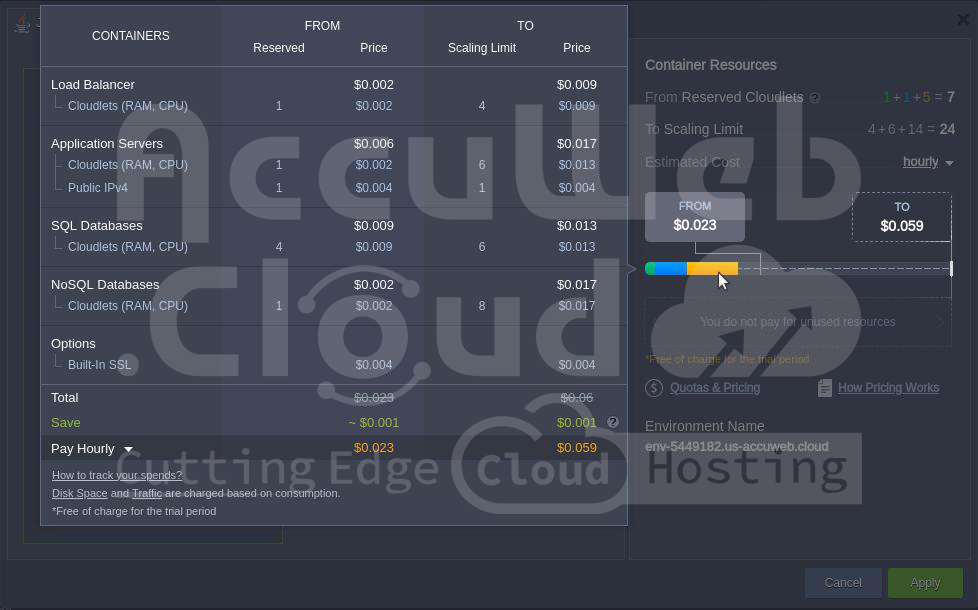978x610 pixels.
Task: Close the dialog with the top-right X
Action: [x=963, y=20]
